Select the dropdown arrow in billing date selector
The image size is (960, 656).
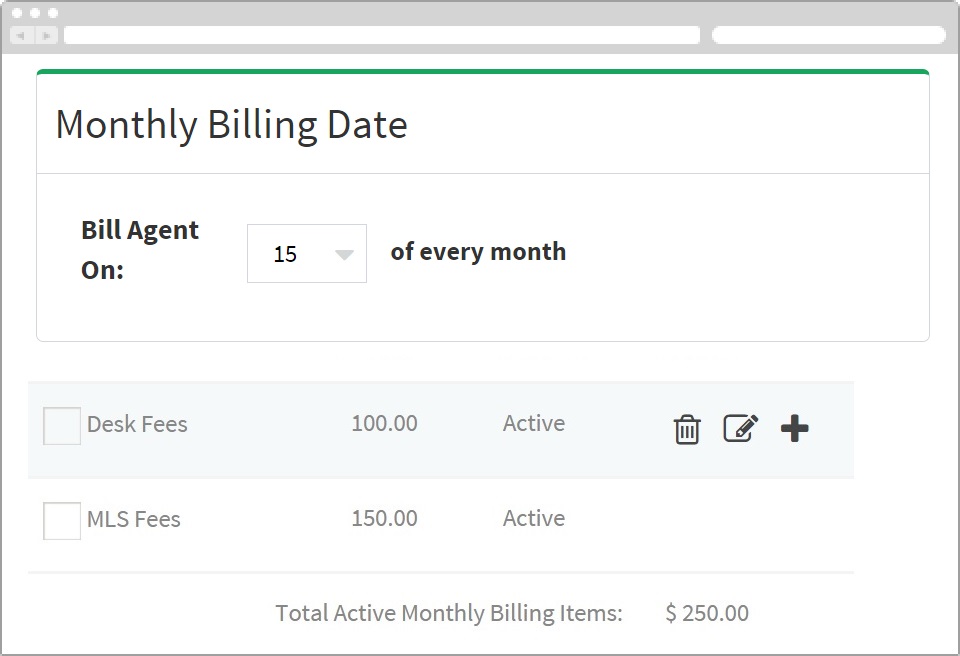pyautogui.click(x=343, y=253)
